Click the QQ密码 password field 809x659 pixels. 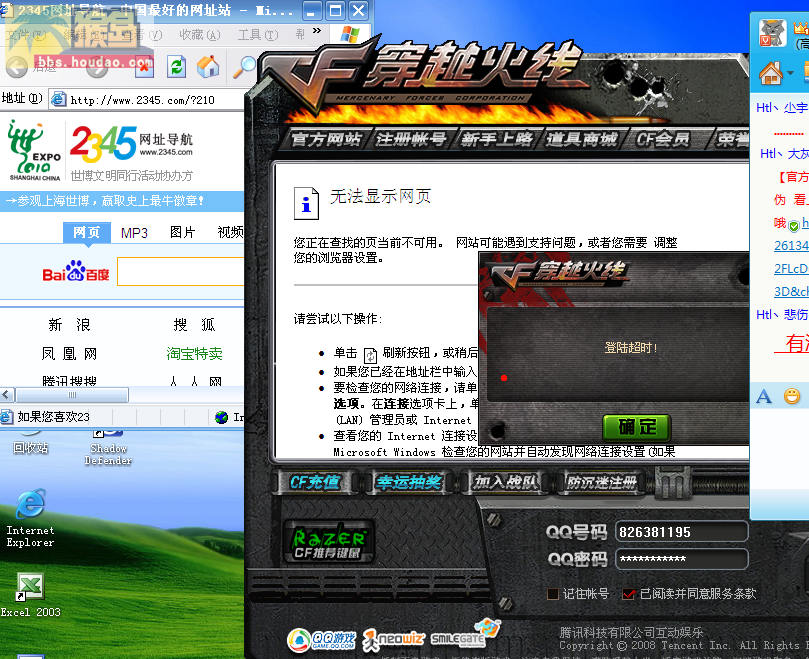click(681, 559)
